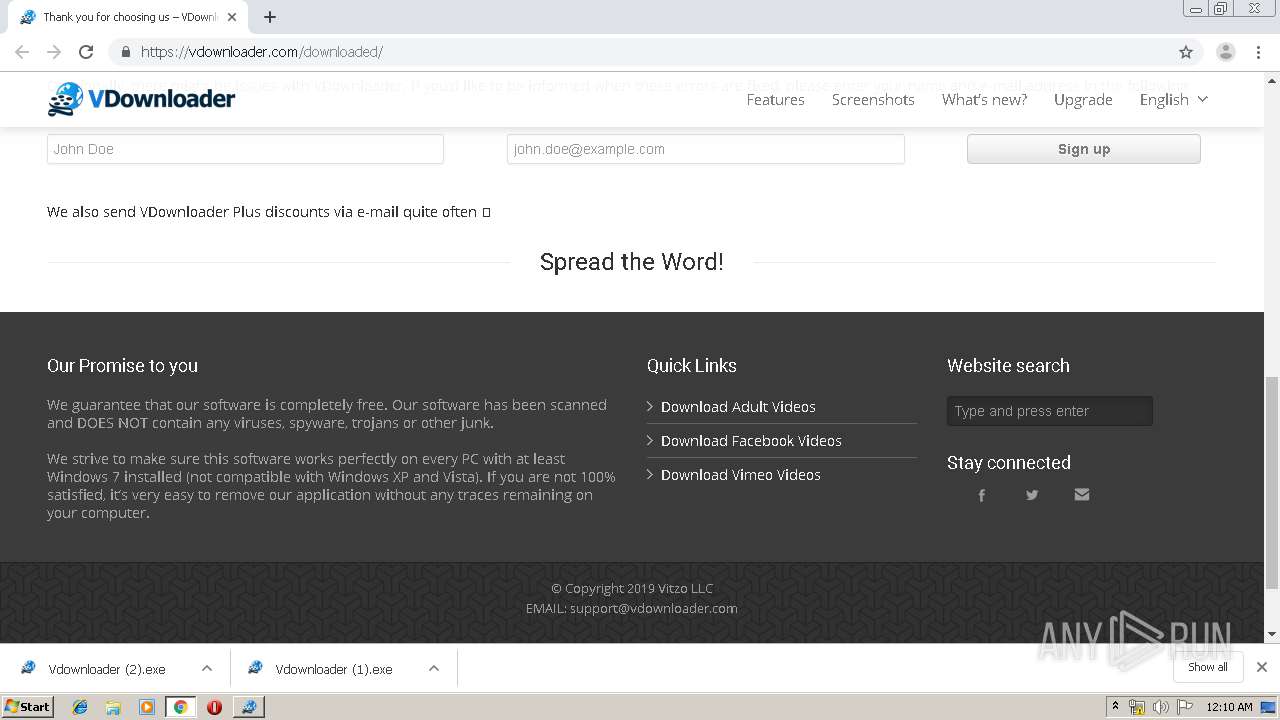Screen dimensions: 1280x720
Task: Open the Chrome profile avatar icon
Action: pyautogui.click(x=1225, y=52)
